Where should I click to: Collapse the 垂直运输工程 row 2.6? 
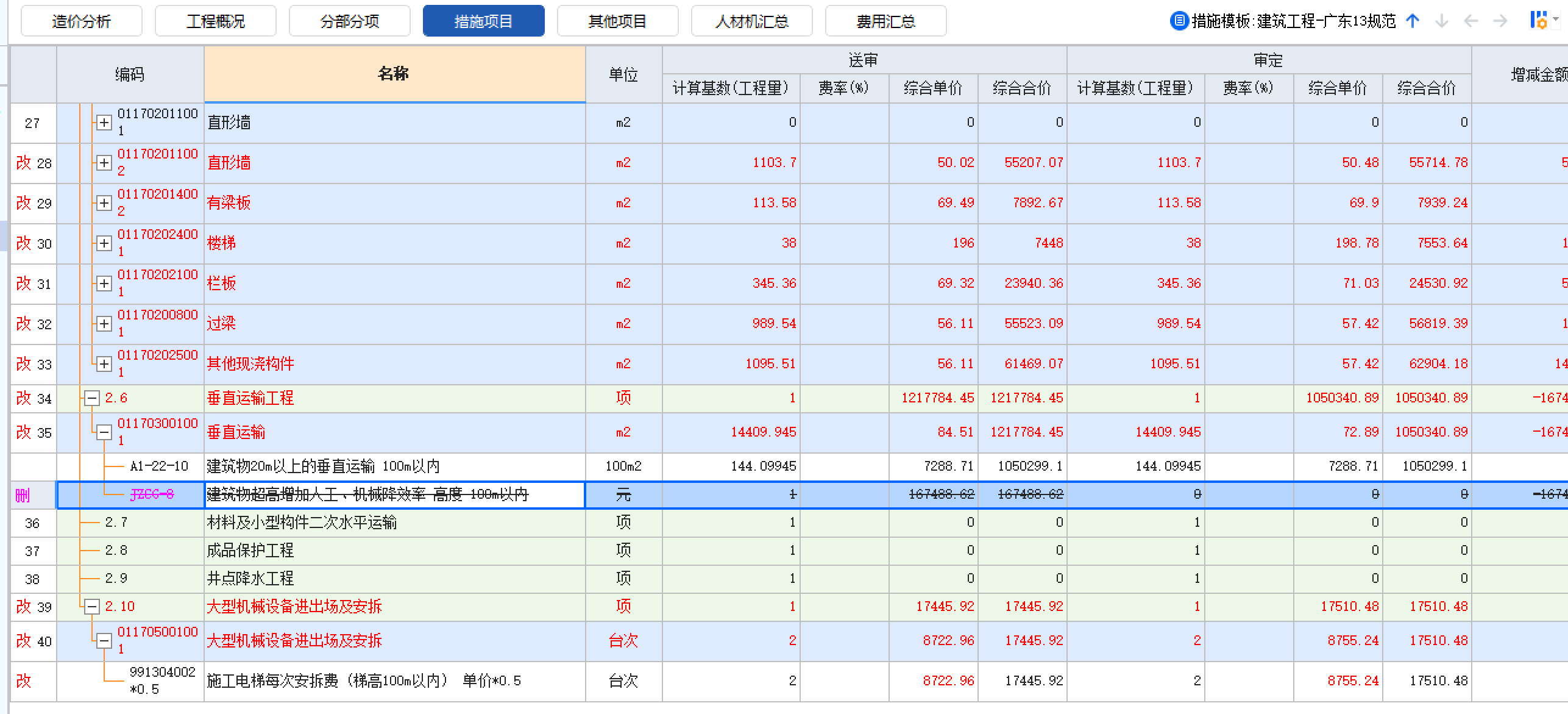91,397
